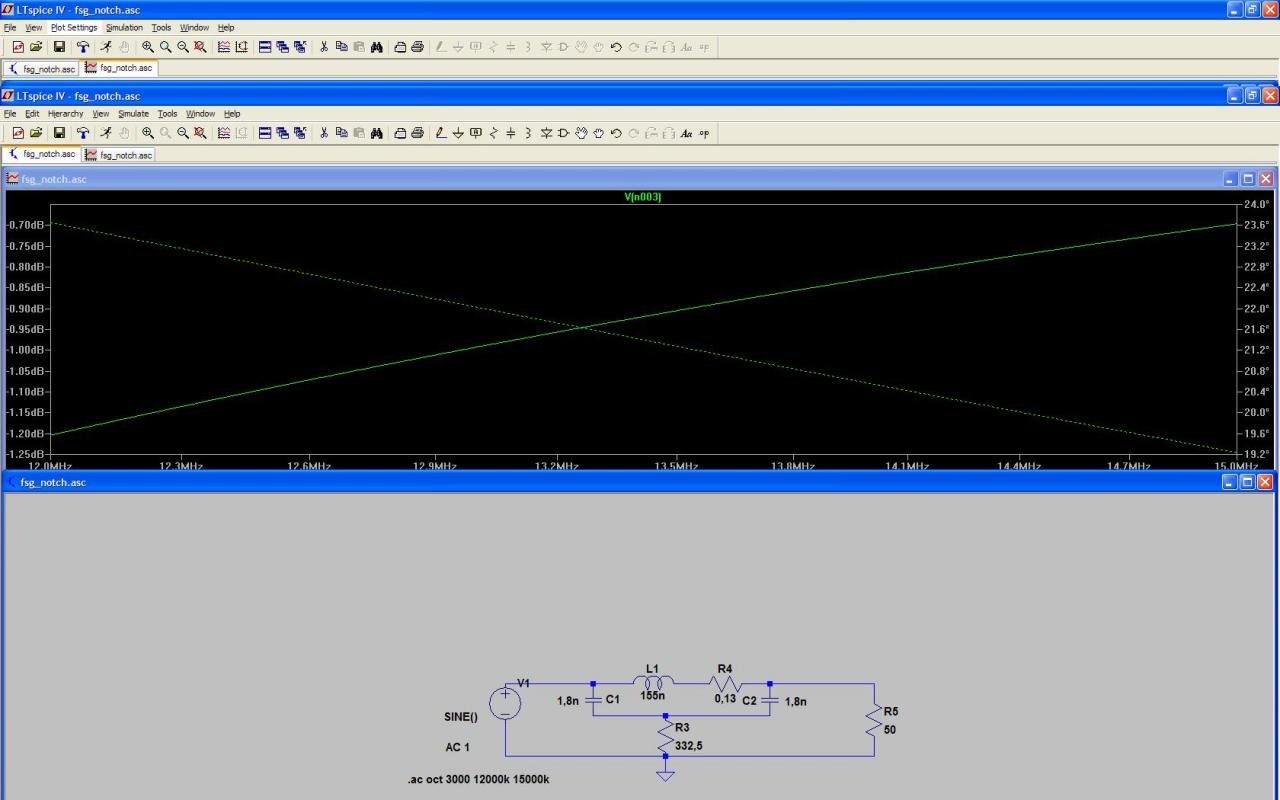Click resistor R4 symbol in schematic
This screenshot has width=1280, height=800.
coord(726,683)
